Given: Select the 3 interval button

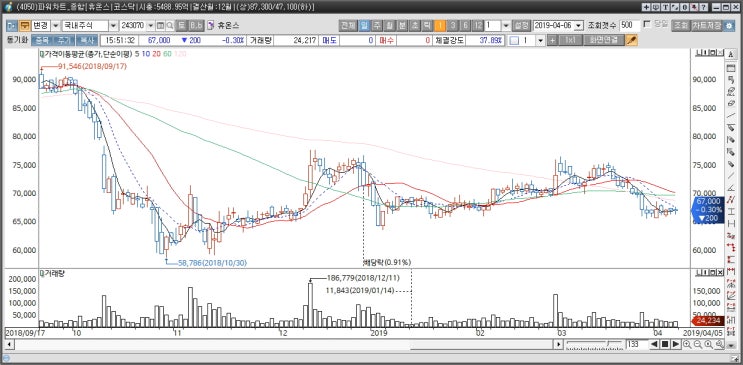Looking at the screenshot, I should [453, 26].
